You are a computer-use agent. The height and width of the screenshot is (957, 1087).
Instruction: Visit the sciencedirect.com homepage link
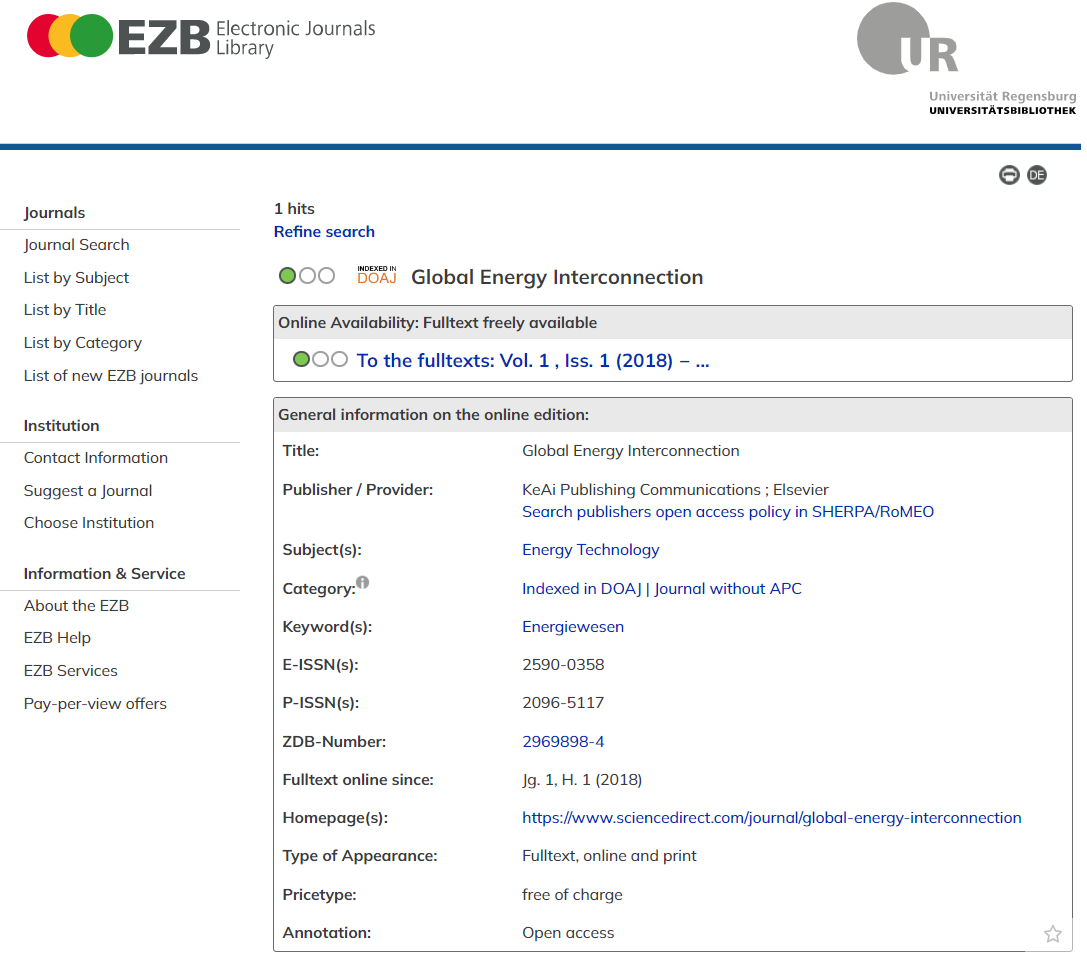(772, 818)
